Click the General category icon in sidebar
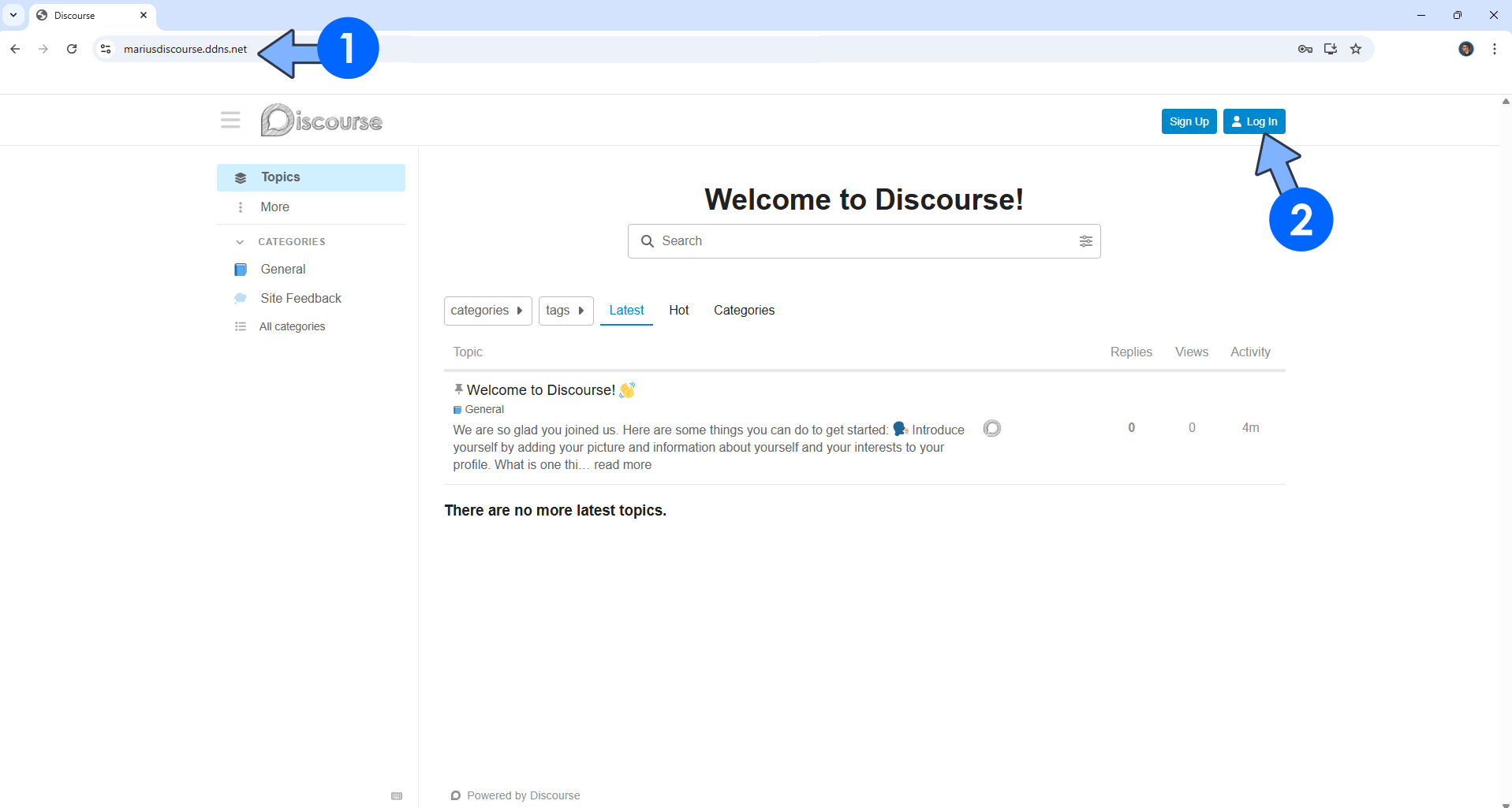The width and height of the screenshot is (1512, 808). tap(241, 270)
